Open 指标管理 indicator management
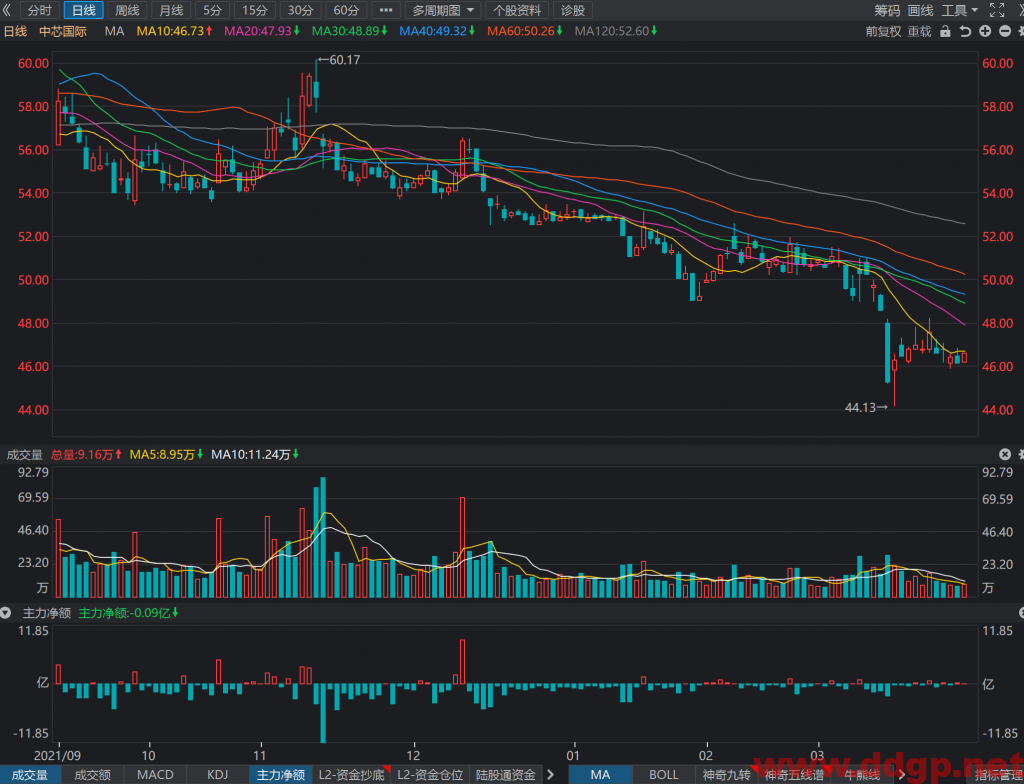Image resolution: width=1024 pixels, height=784 pixels. [999, 775]
